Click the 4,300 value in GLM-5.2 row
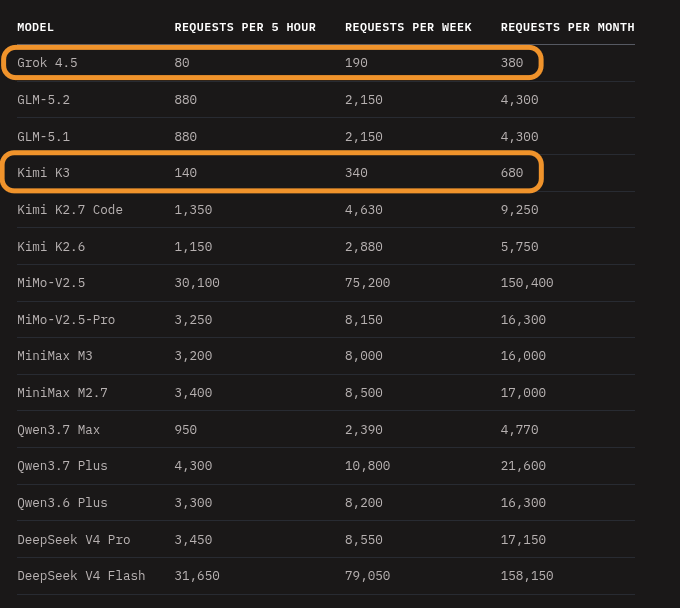Viewport: 680px width, 608px height. (519, 100)
